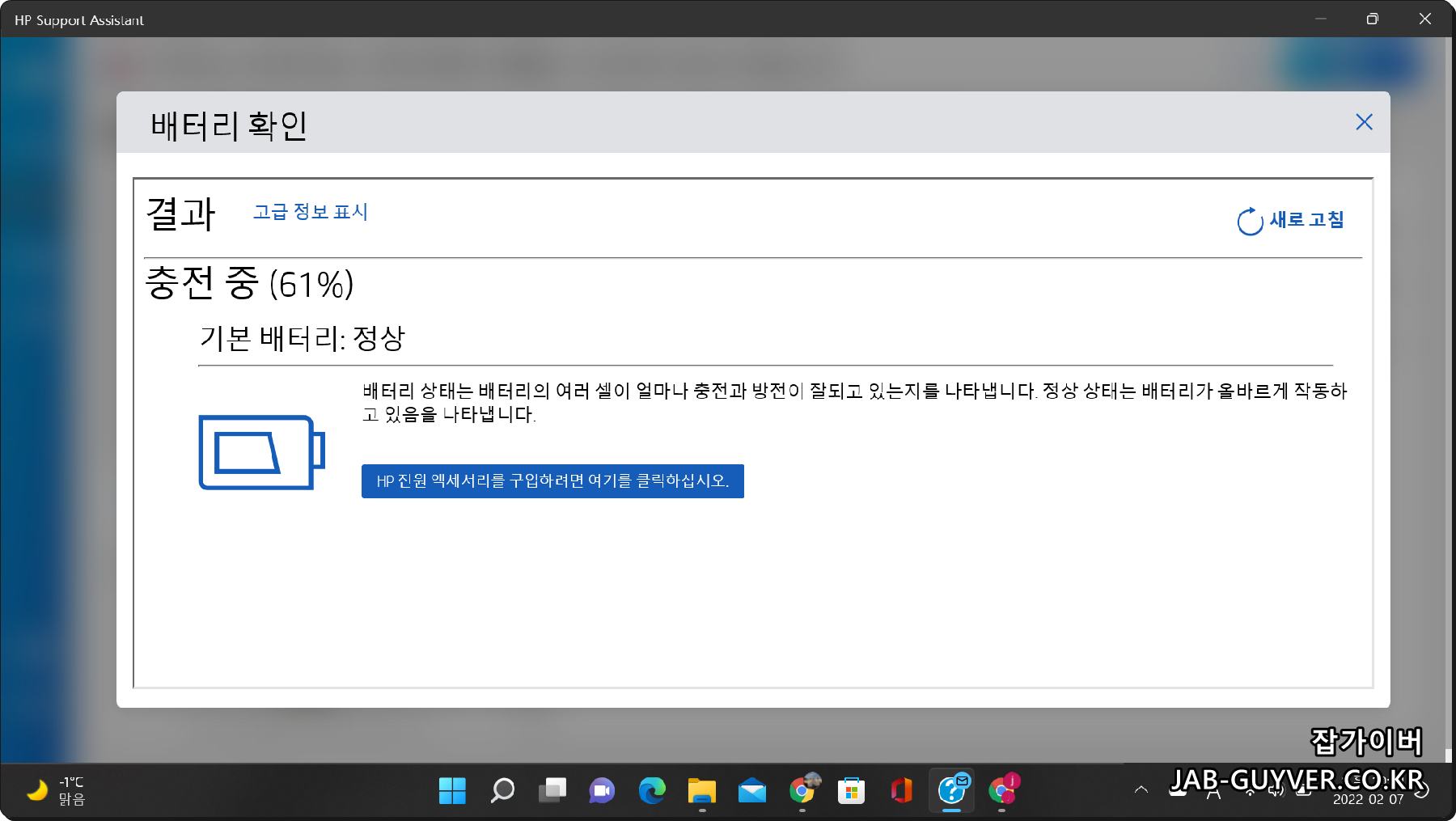
Task: Open the Mail app on taskbar
Action: (x=752, y=790)
